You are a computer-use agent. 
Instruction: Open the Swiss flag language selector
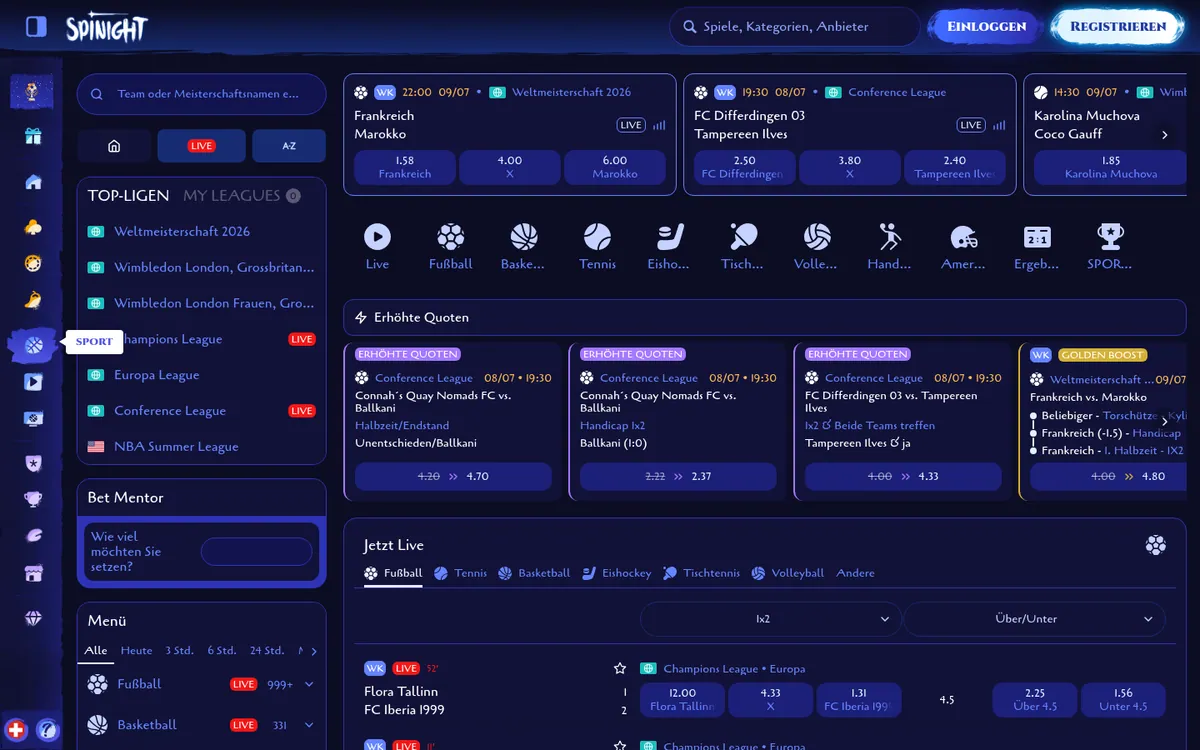tap(15, 729)
